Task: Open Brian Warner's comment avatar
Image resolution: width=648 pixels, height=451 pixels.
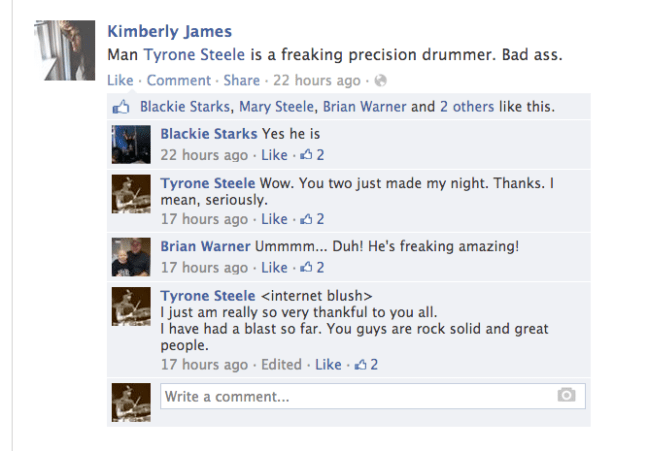Action: (130, 256)
